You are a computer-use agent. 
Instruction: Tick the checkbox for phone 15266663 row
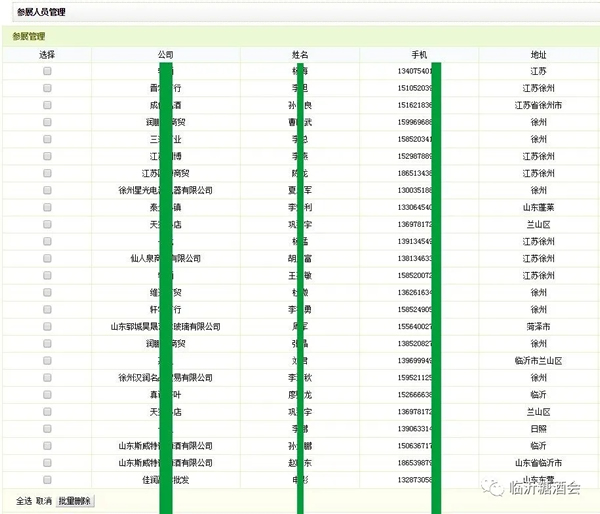coord(47,395)
